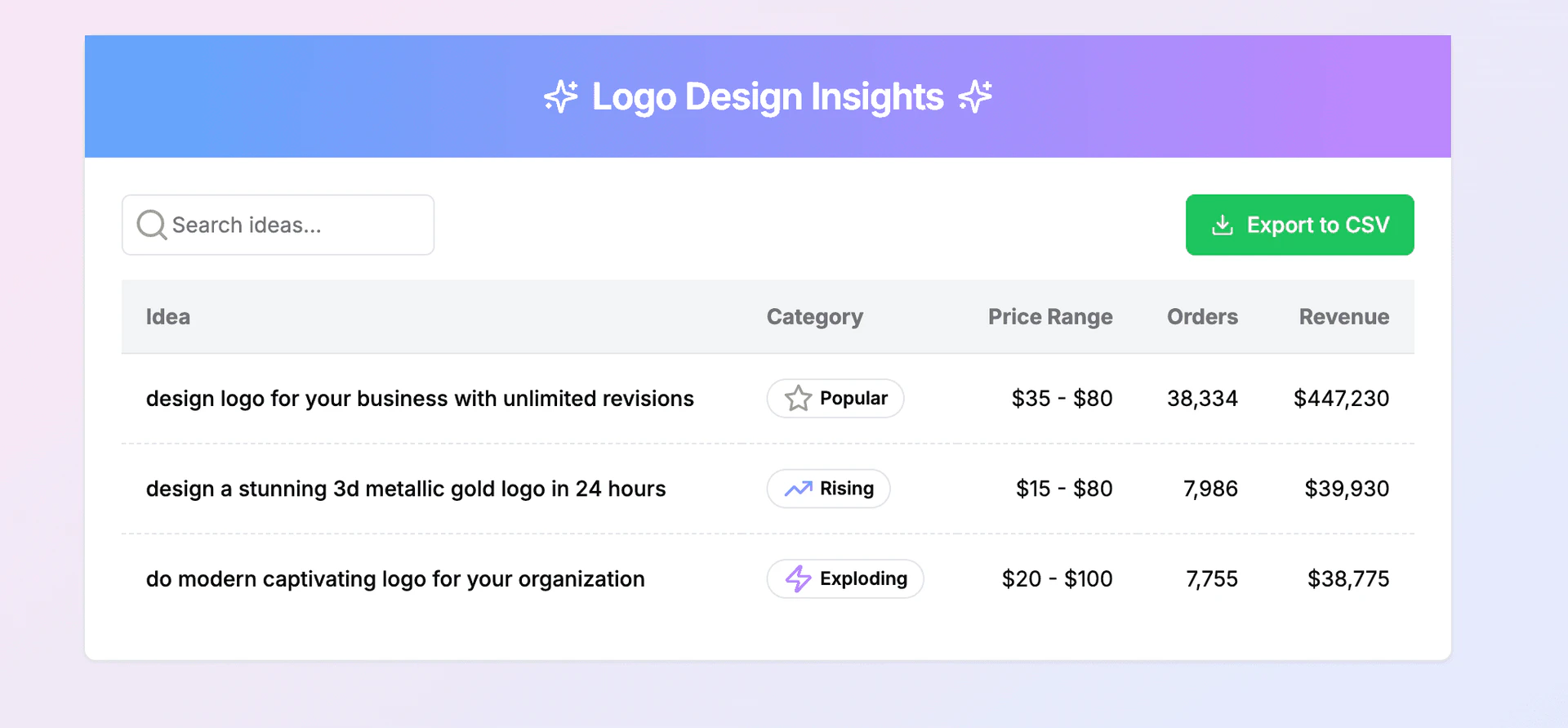
Task: Click the sparkle icon left of title
Action: click(x=561, y=96)
